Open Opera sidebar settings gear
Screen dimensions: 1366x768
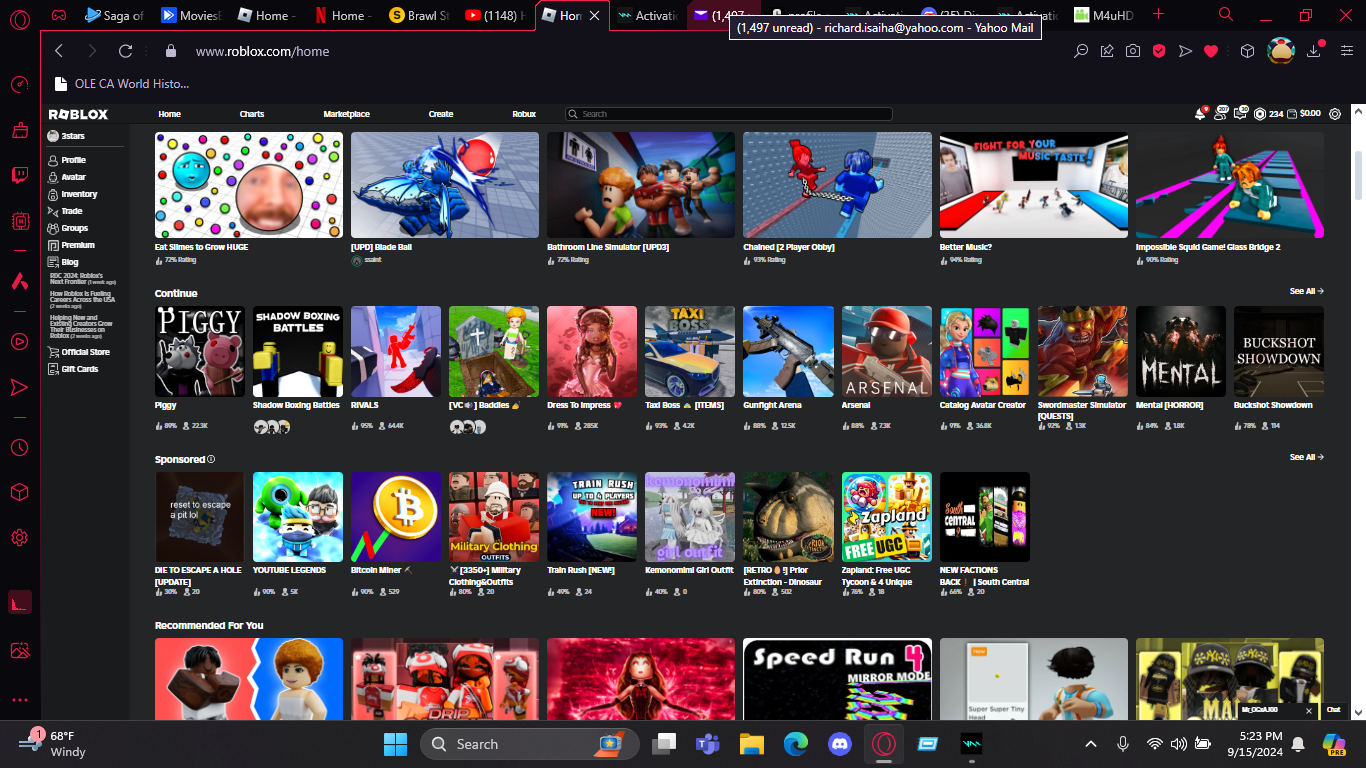19,538
